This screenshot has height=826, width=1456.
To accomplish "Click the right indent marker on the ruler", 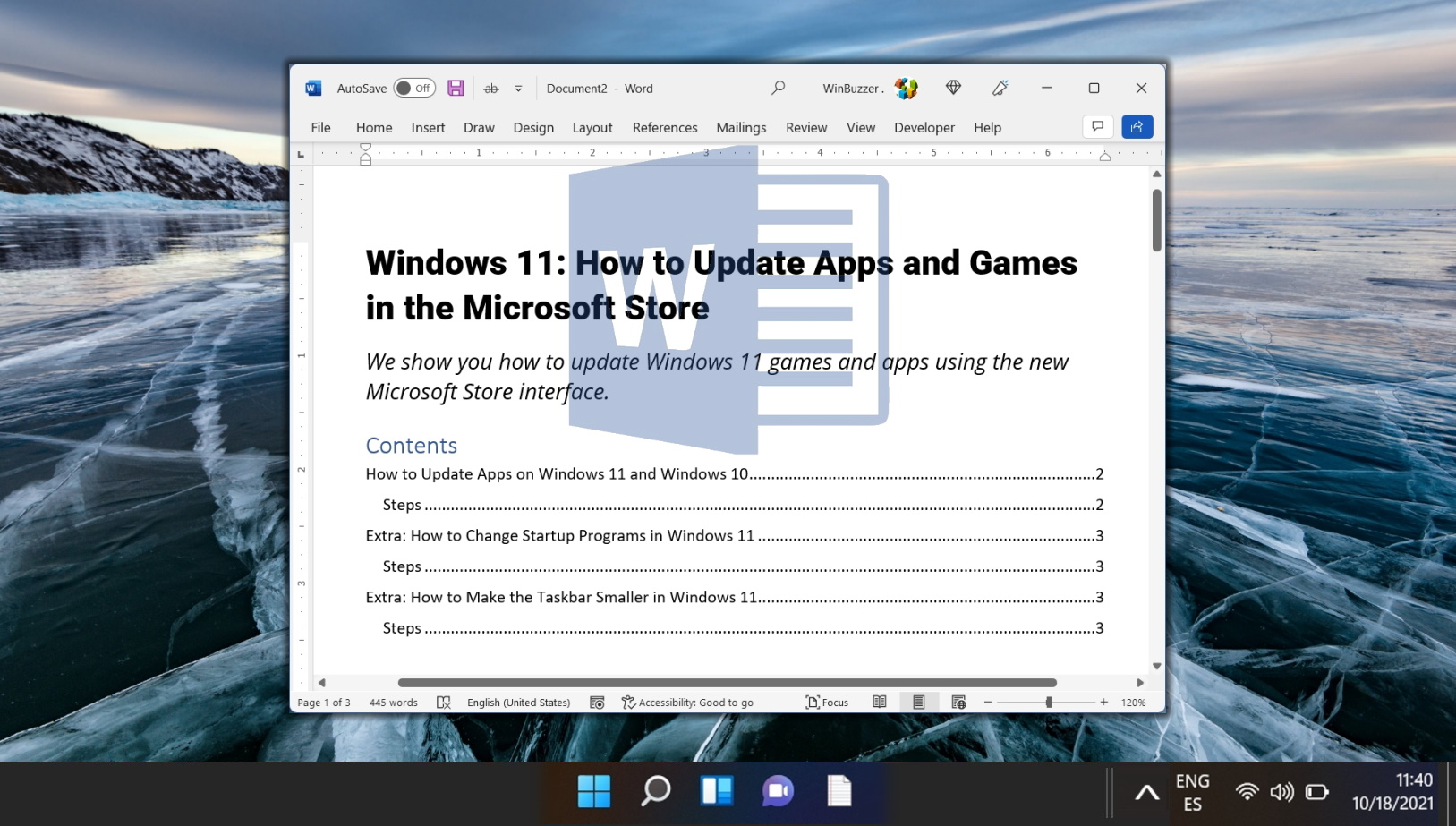I will click(x=1105, y=157).
